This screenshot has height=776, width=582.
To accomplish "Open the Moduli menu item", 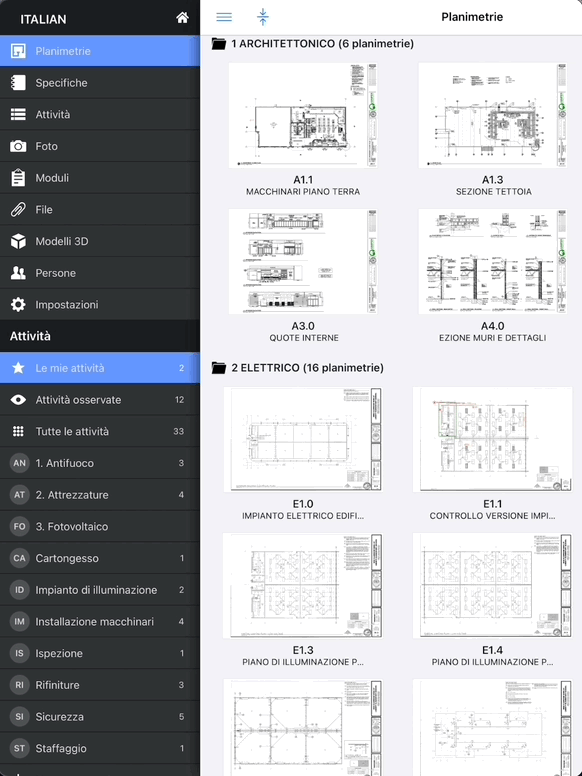I will click(x=100, y=178).
